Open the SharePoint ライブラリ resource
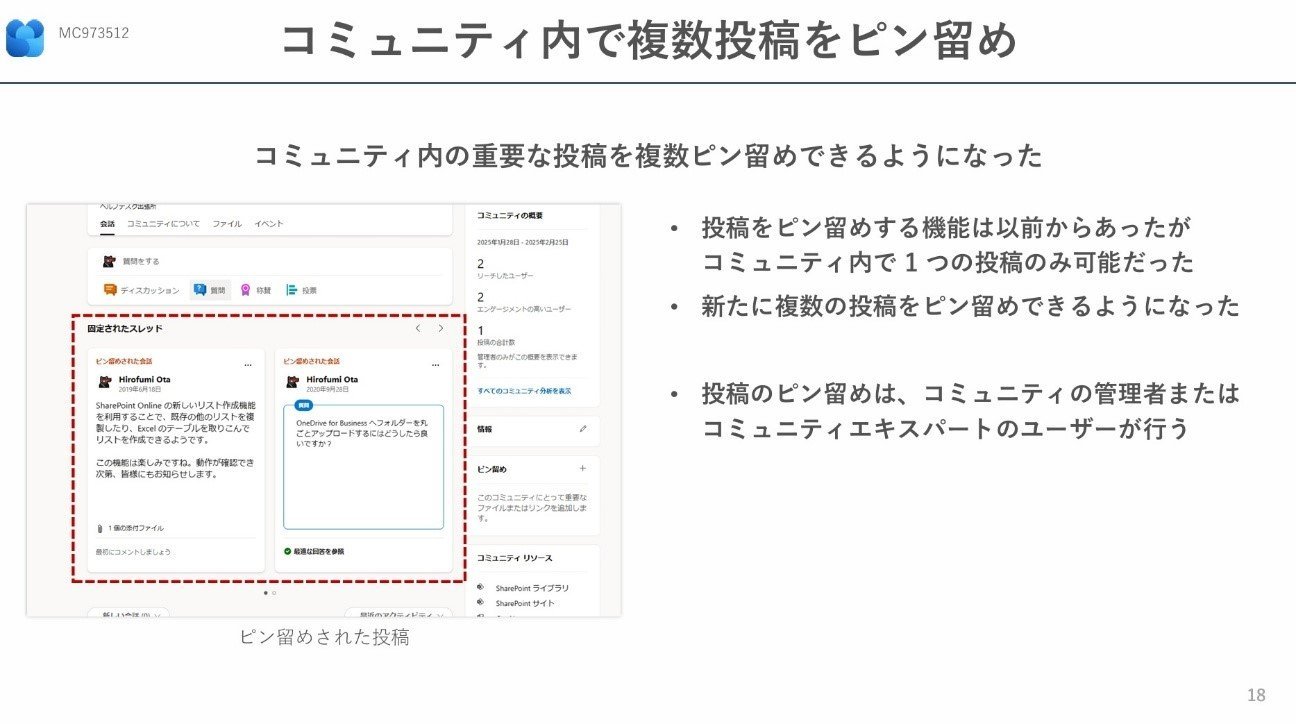 click(524, 588)
